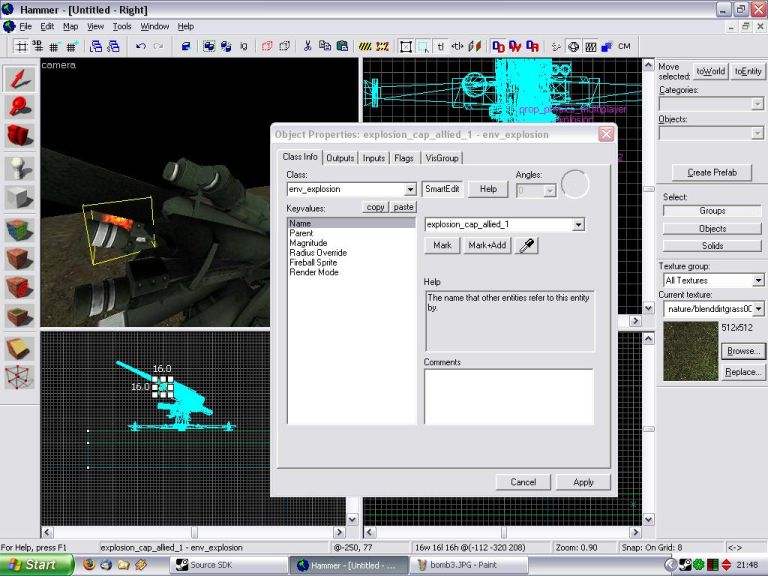Open the Name value dropdown arrow
This screenshot has height=576, width=768.
pos(578,225)
